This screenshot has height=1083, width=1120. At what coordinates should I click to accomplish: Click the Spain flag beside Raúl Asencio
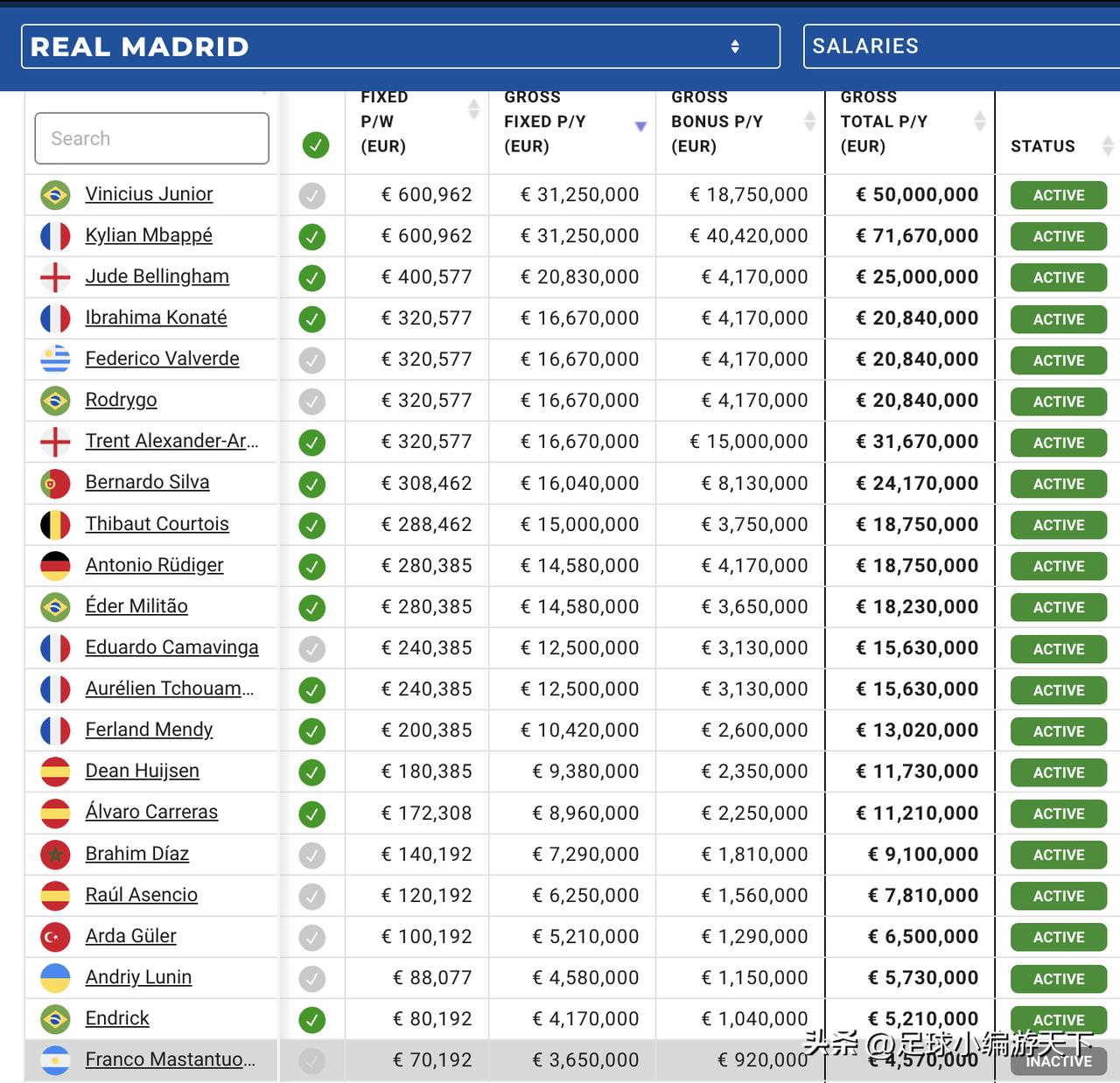coord(55,896)
